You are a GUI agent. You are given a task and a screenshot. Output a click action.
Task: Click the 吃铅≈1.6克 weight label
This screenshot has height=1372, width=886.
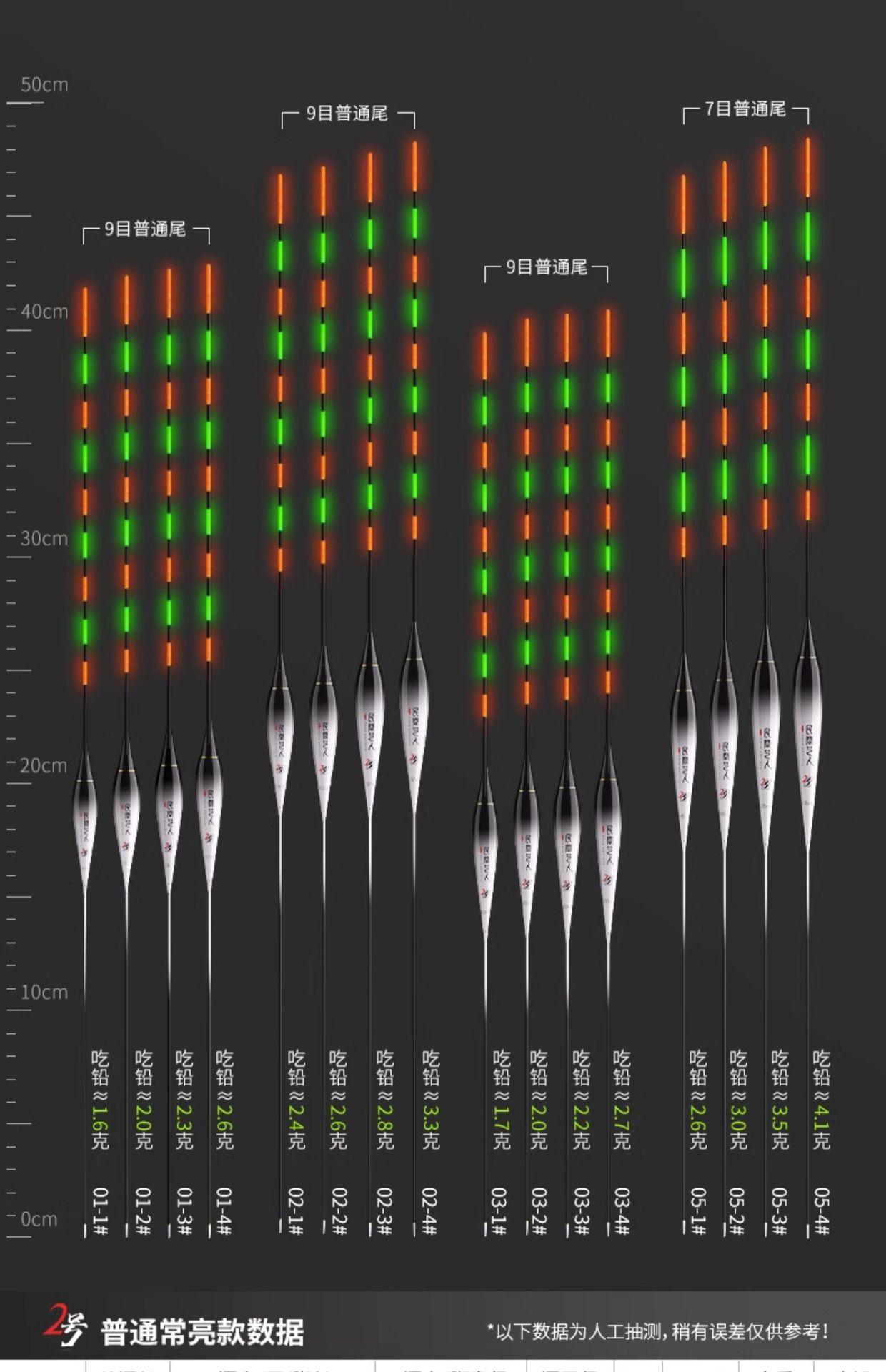point(100,1100)
